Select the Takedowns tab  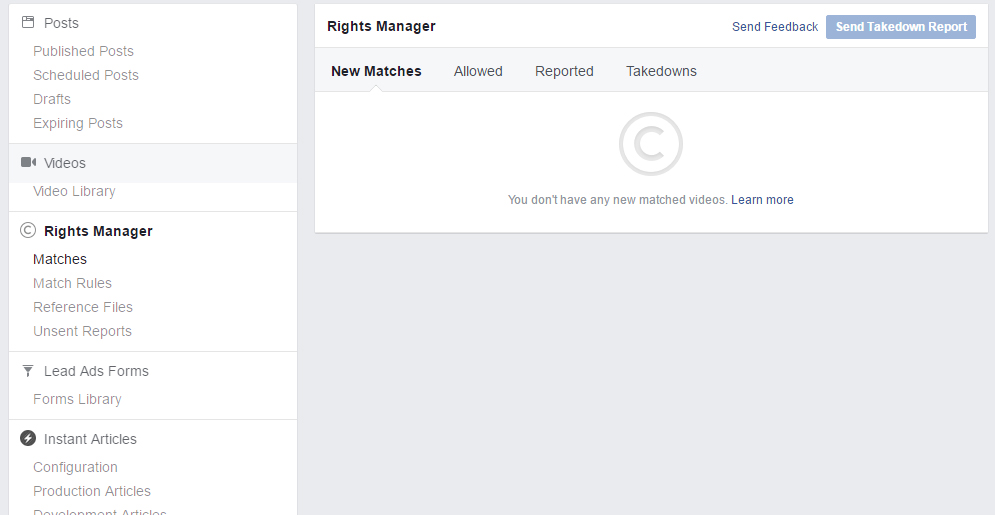pos(661,71)
